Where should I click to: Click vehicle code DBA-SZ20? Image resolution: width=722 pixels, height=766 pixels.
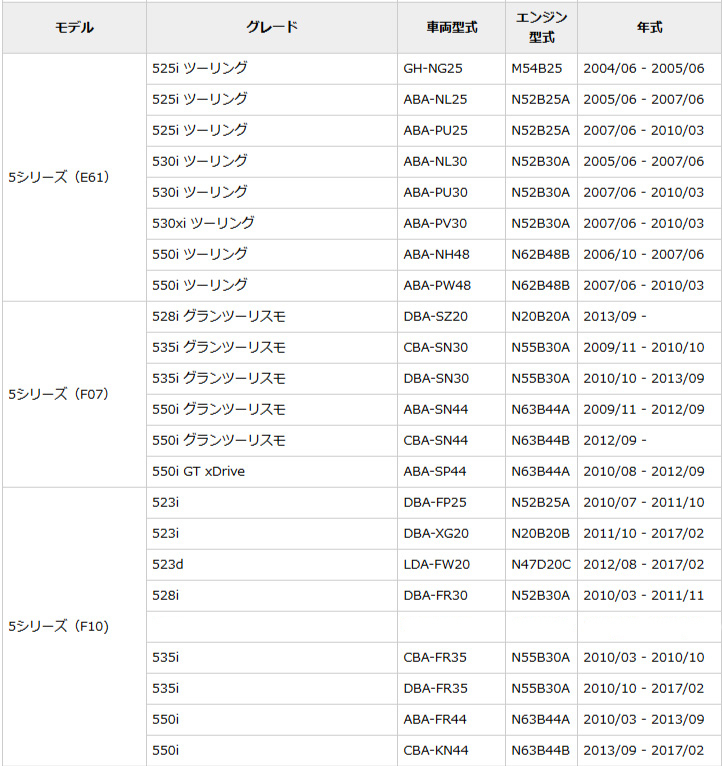[435, 317]
